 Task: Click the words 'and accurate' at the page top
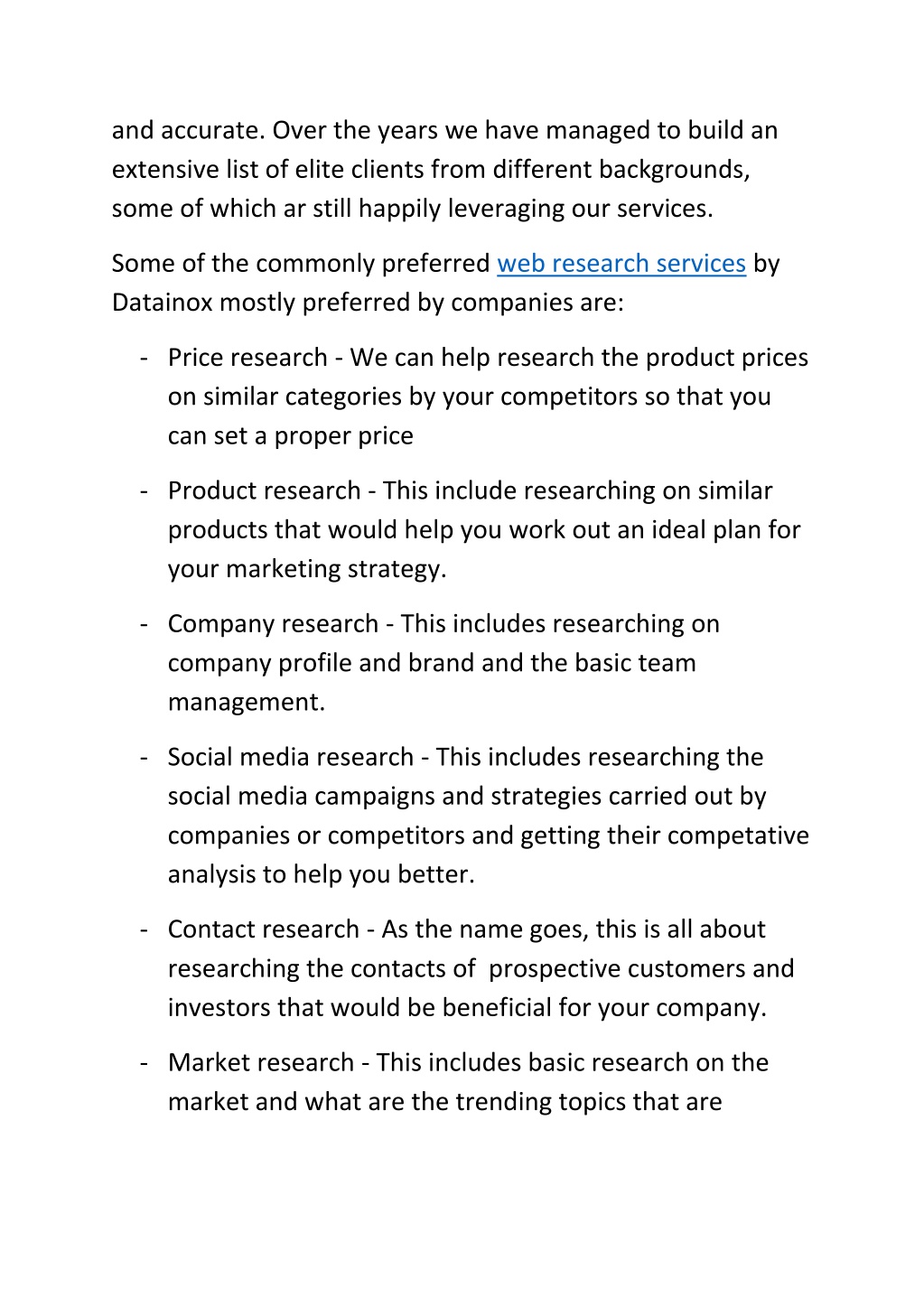[x=187, y=131]
